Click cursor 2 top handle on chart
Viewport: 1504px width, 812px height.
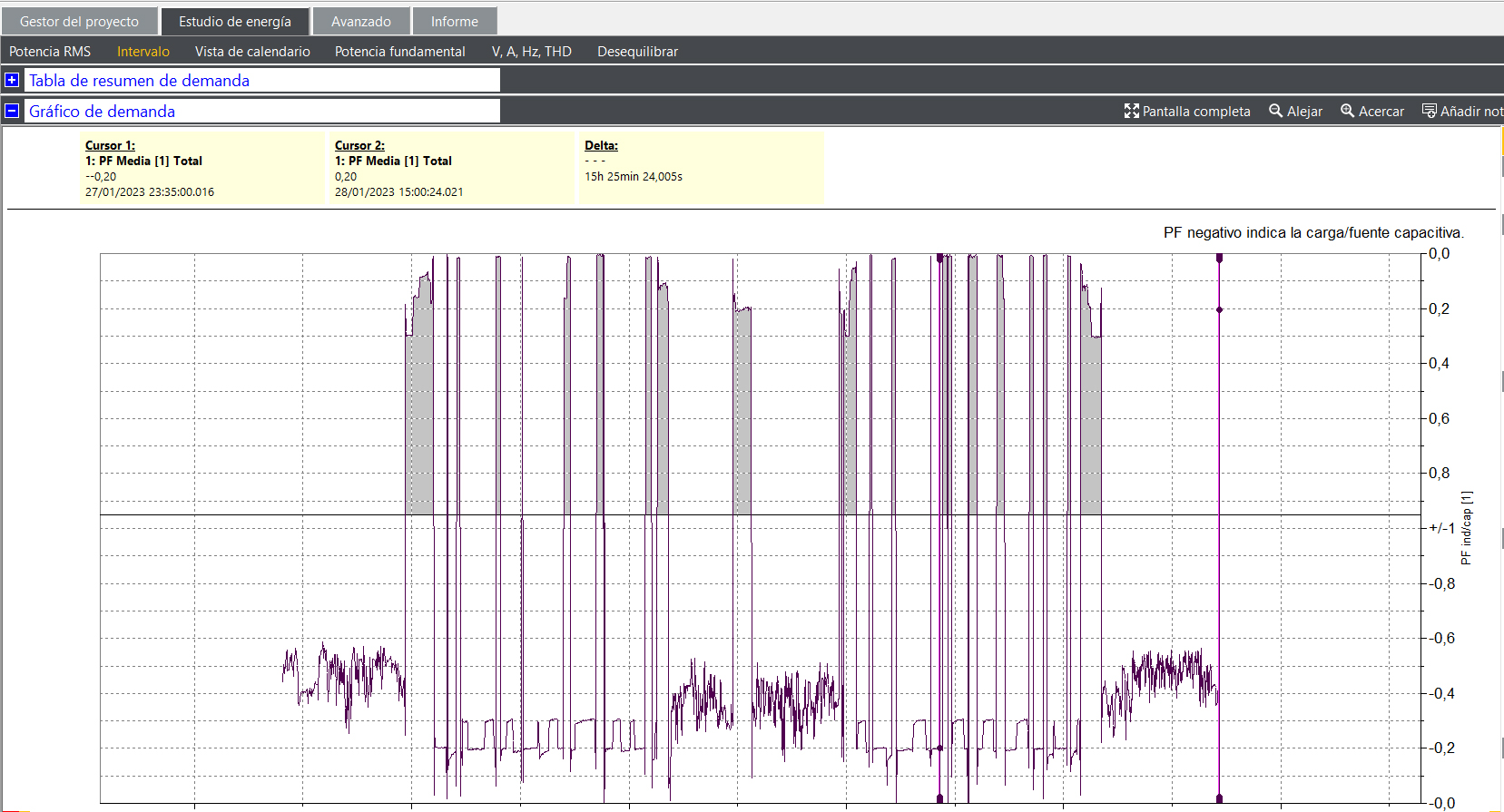pyautogui.click(x=1219, y=259)
